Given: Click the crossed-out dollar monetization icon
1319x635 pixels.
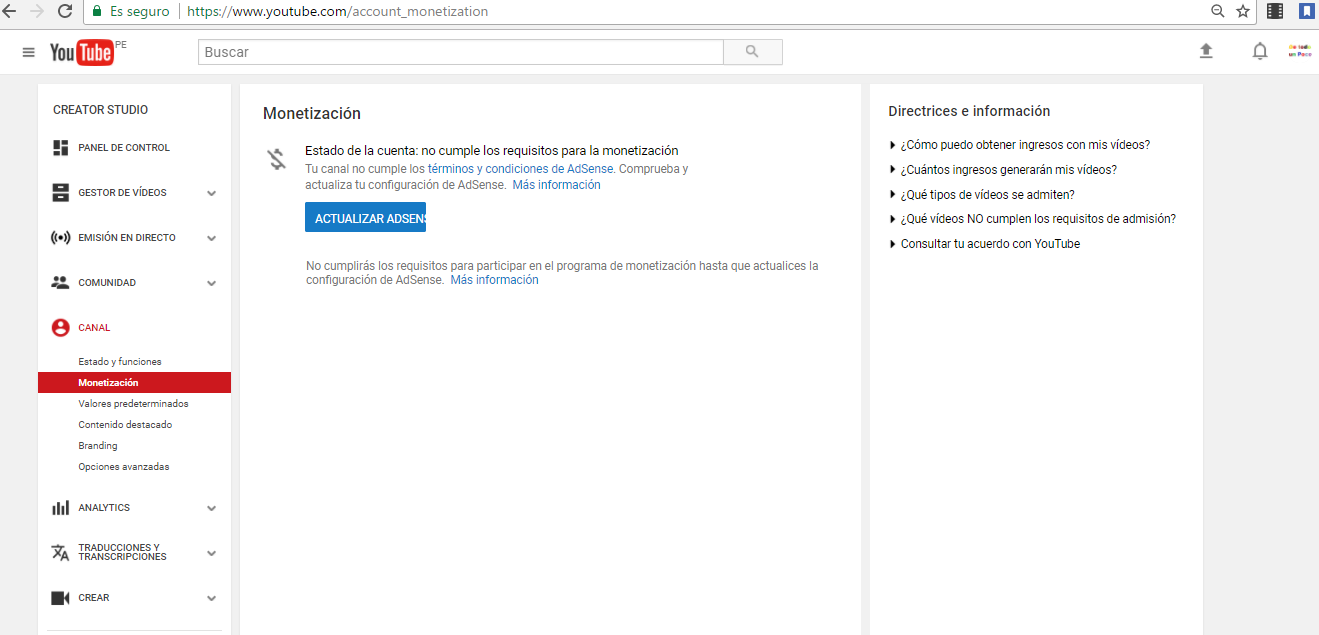Looking at the screenshot, I should [x=277, y=159].
